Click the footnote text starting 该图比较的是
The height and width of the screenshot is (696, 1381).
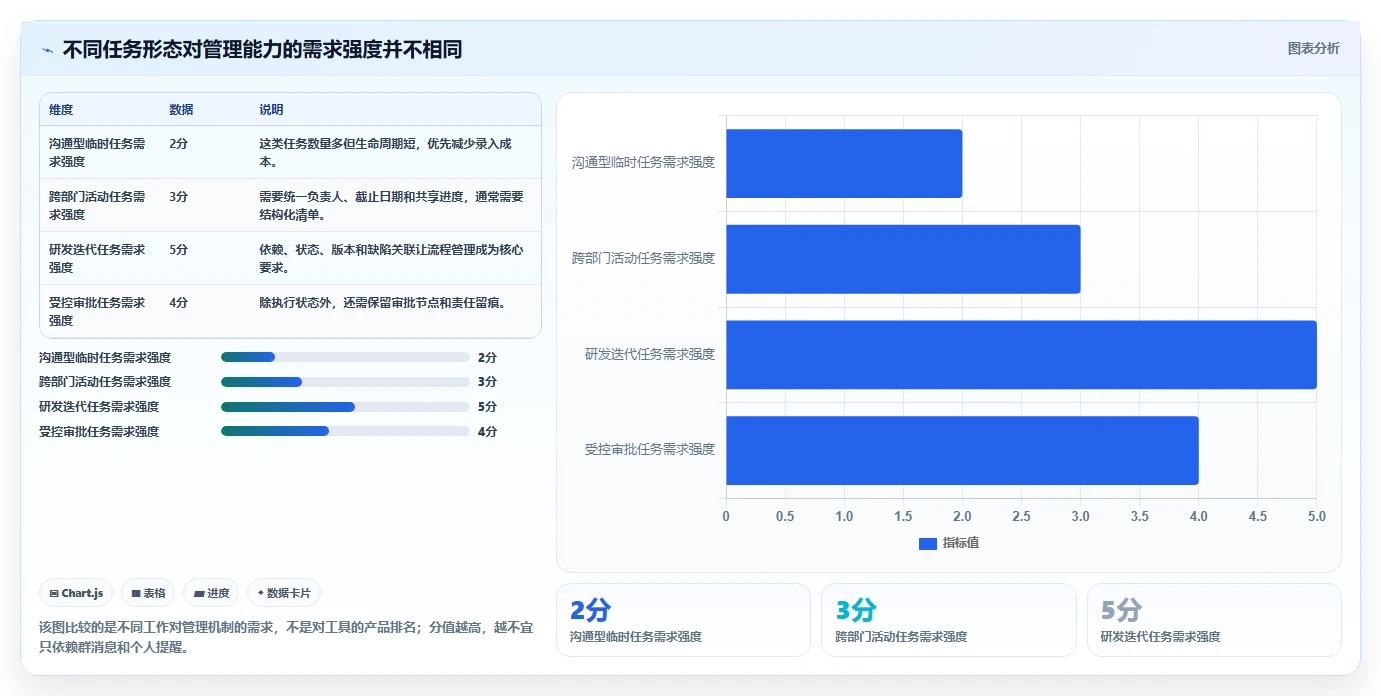pyautogui.click(x=285, y=637)
